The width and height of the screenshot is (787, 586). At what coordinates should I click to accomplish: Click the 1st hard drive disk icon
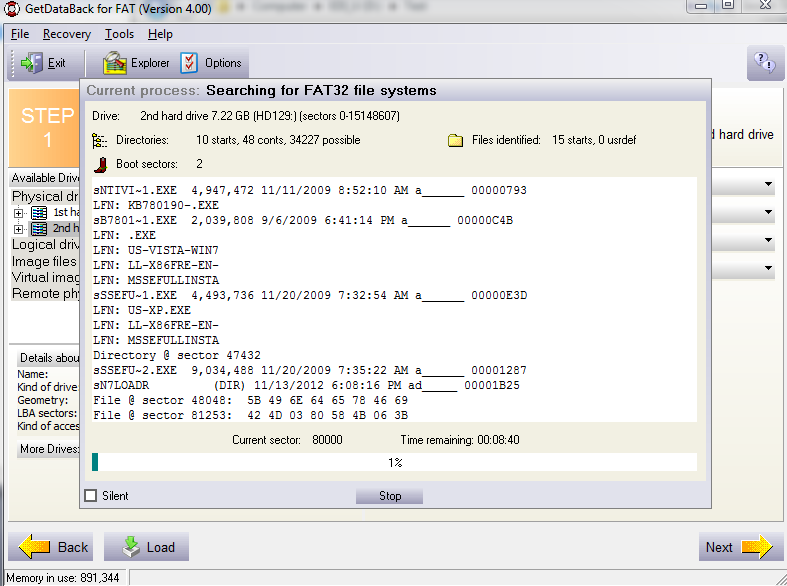(39, 213)
